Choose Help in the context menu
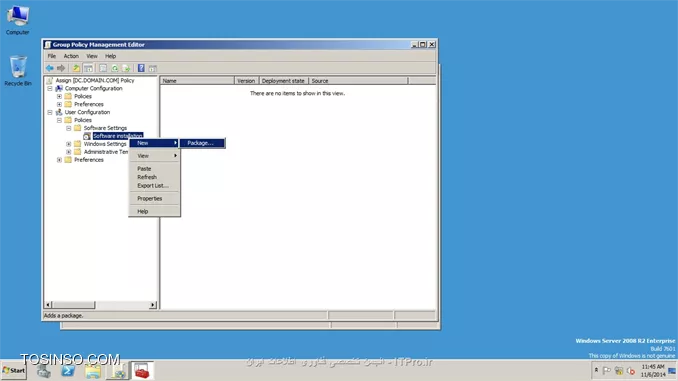 point(155,211)
